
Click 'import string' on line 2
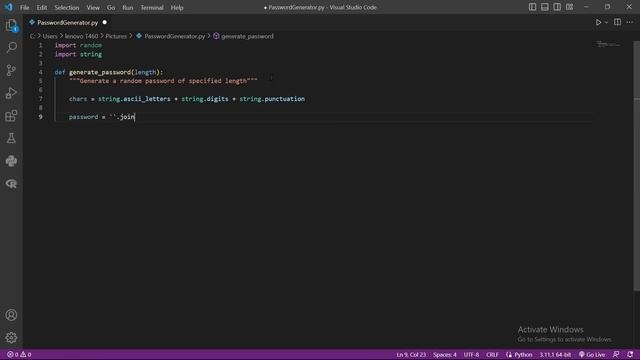pos(78,54)
